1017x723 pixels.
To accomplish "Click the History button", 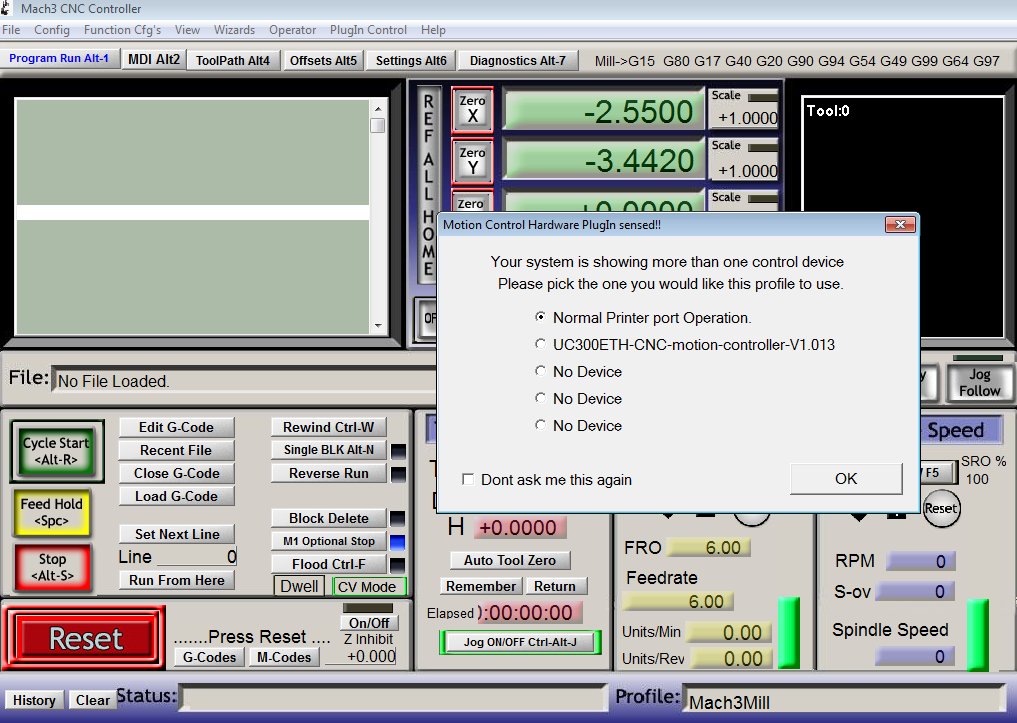I will pos(34,700).
